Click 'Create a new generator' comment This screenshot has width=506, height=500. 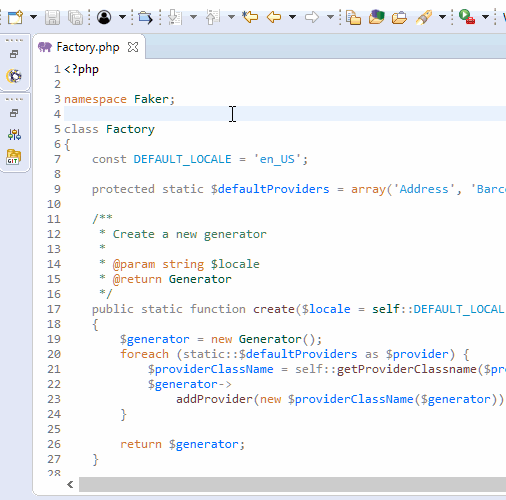point(190,234)
